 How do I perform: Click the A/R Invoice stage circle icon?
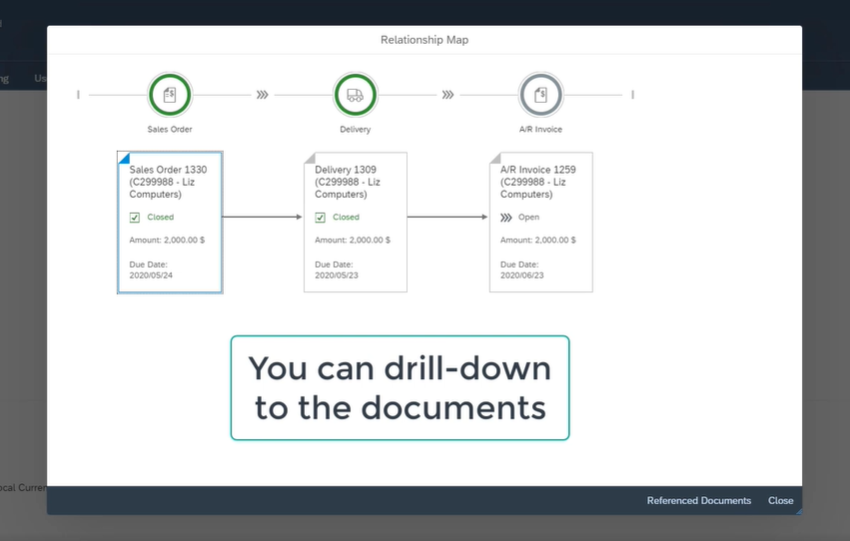click(x=540, y=95)
